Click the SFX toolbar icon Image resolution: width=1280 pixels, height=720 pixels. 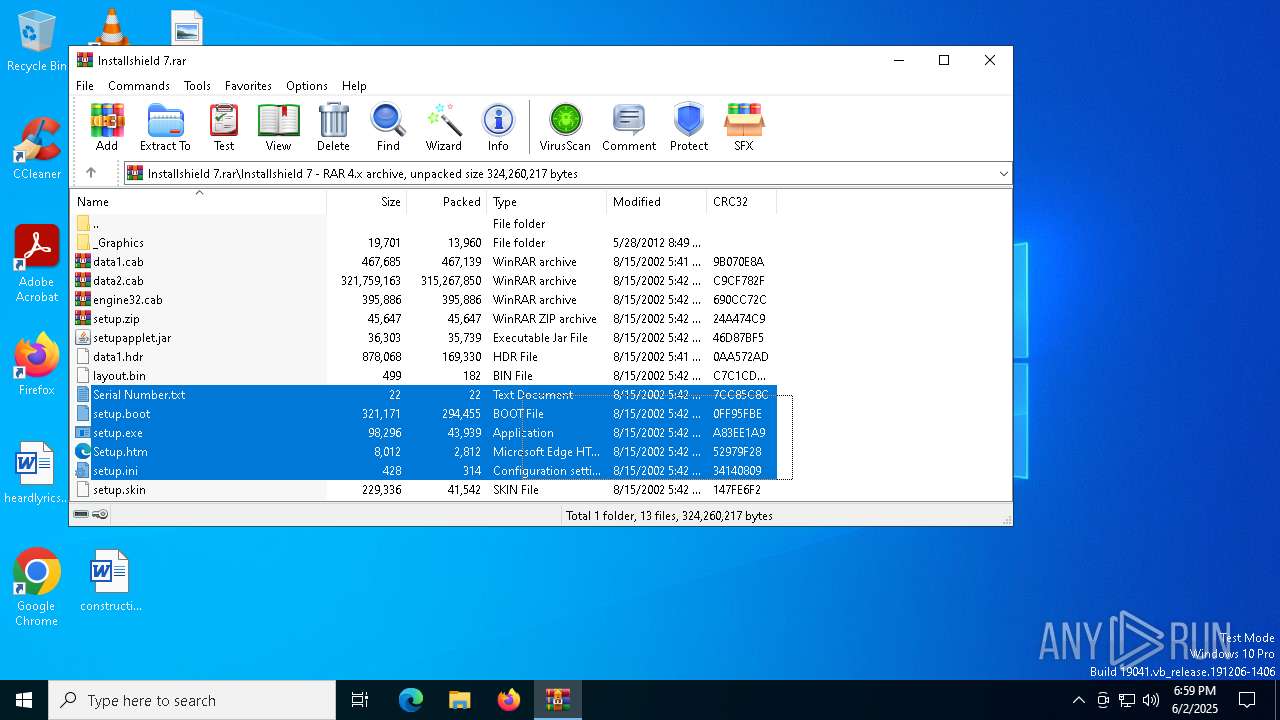744,127
